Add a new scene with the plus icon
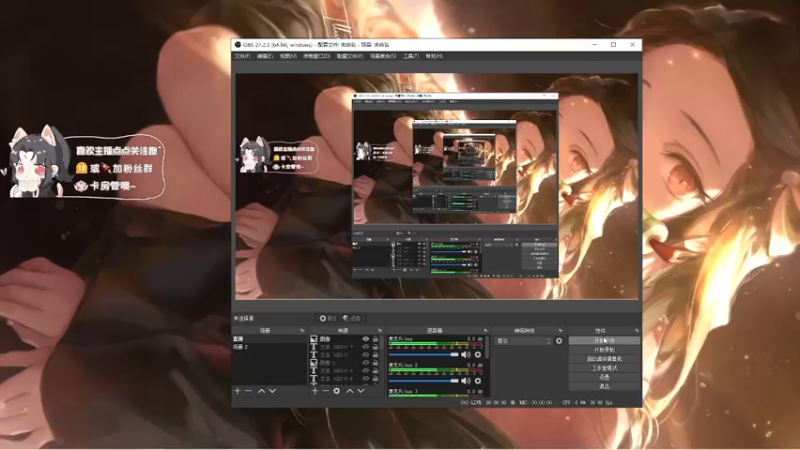Screen dimensions: 800x450 point(237,391)
